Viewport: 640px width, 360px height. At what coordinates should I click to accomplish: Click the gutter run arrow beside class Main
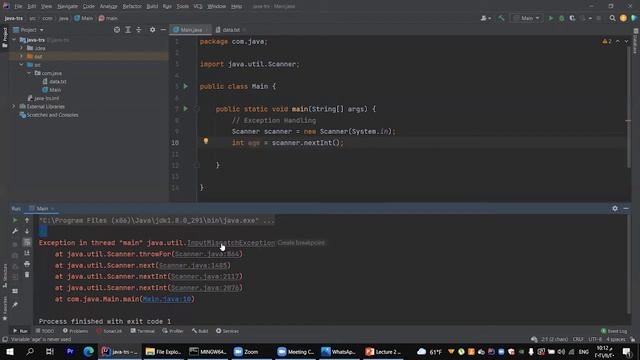pos(185,86)
